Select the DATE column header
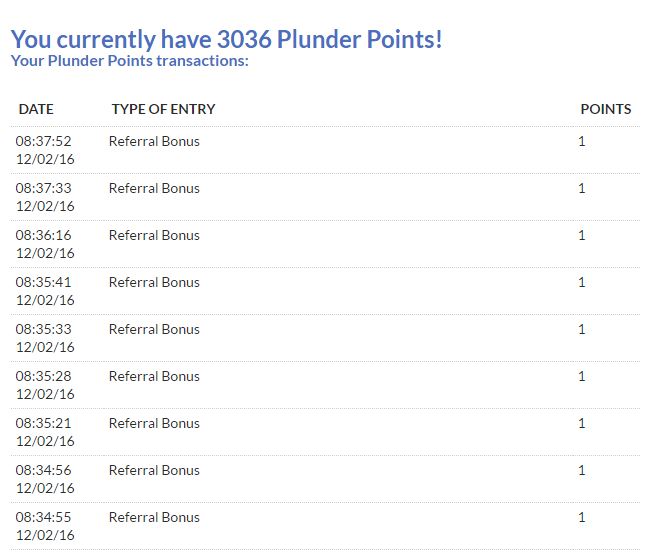Image resolution: width=654 pixels, height=552 pixels. pos(36,109)
